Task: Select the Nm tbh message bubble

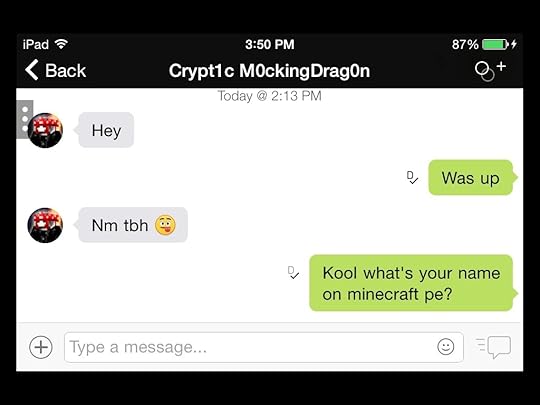Action: pos(133,225)
